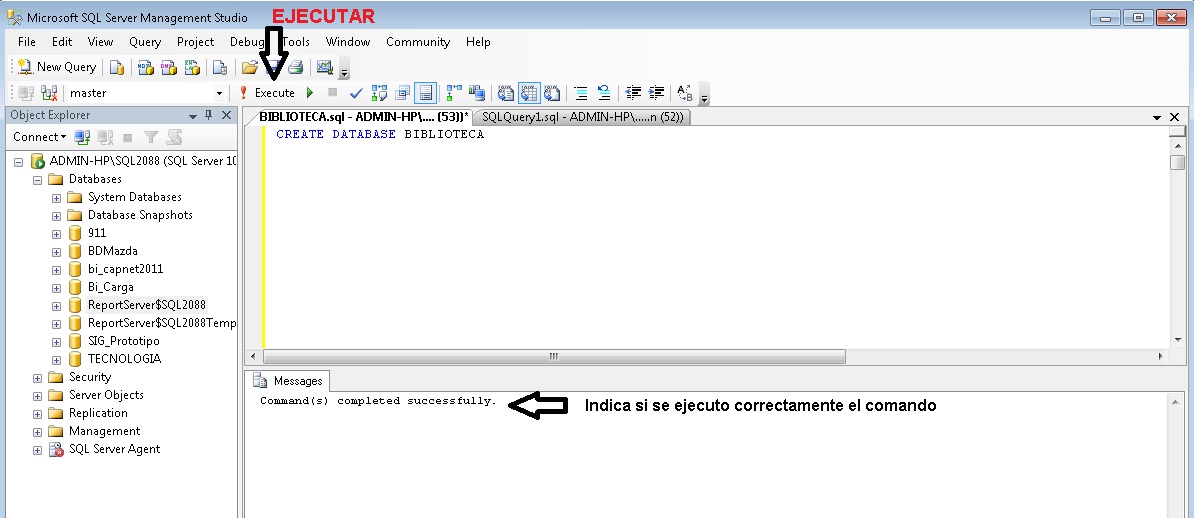Image resolution: width=1194 pixels, height=518 pixels.
Task: Parse the query with the blue checkmark
Action: 356,93
